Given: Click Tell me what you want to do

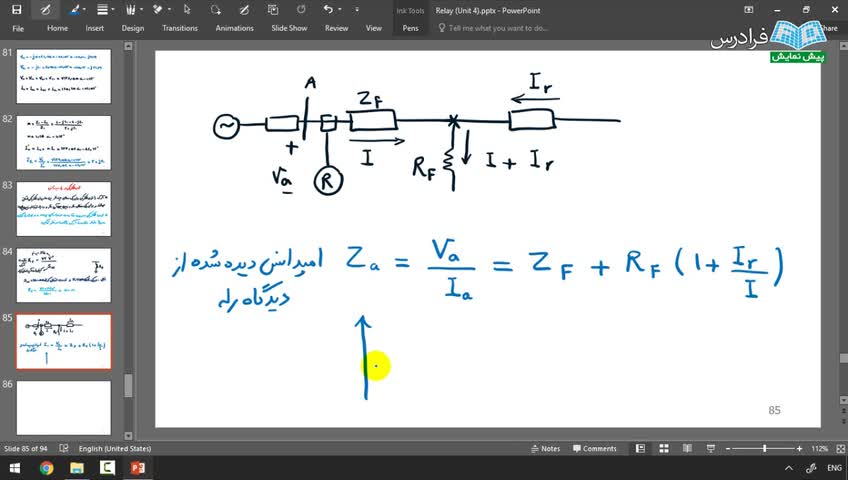Looking at the screenshot, I should tap(498, 28).
